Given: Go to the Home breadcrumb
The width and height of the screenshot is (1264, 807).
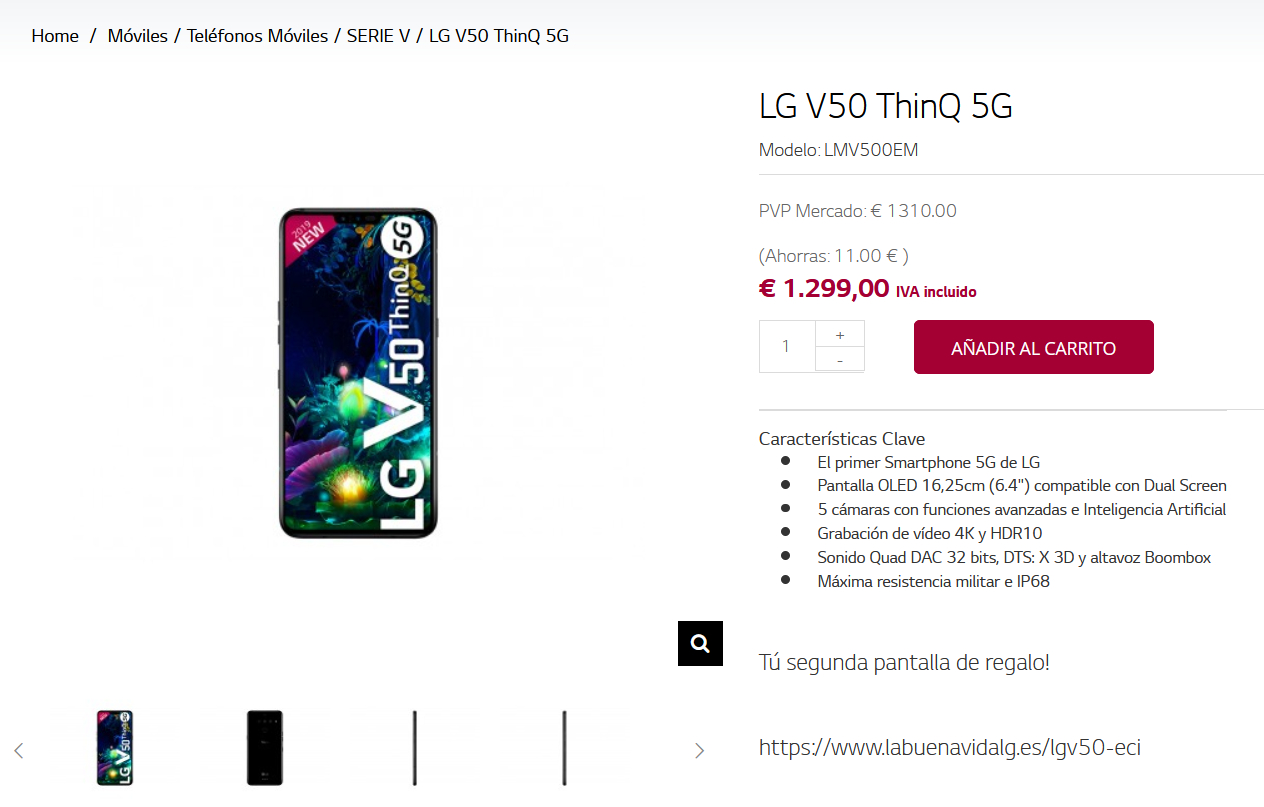Looking at the screenshot, I should 55,36.
